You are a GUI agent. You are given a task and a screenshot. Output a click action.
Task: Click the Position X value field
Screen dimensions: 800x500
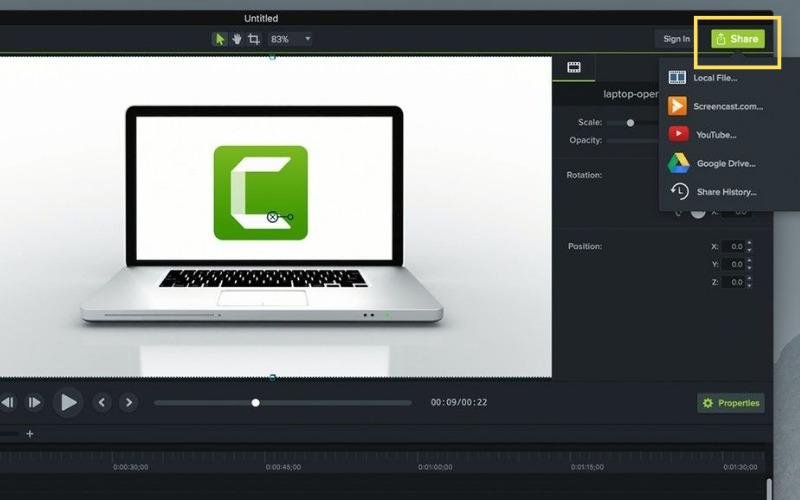tap(734, 246)
